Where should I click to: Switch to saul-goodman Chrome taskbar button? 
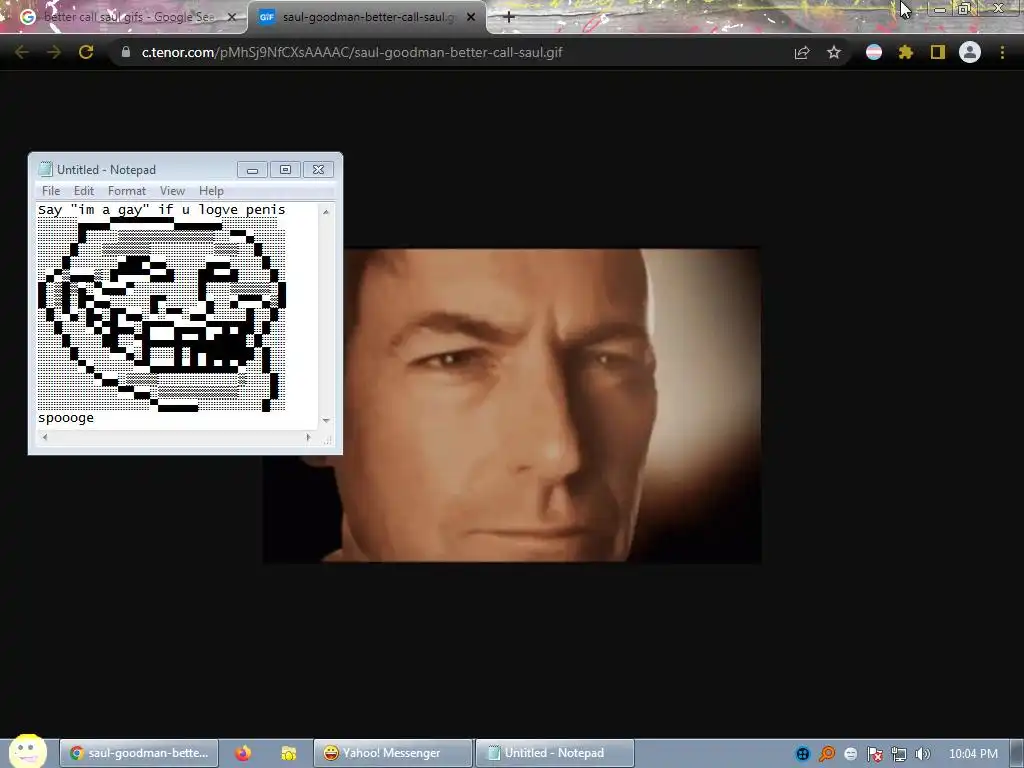138,753
